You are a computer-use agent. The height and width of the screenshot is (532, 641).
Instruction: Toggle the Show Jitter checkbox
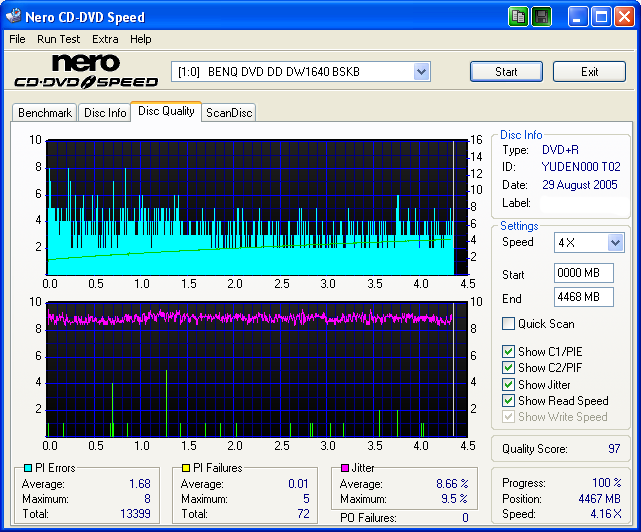pos(509,385)
